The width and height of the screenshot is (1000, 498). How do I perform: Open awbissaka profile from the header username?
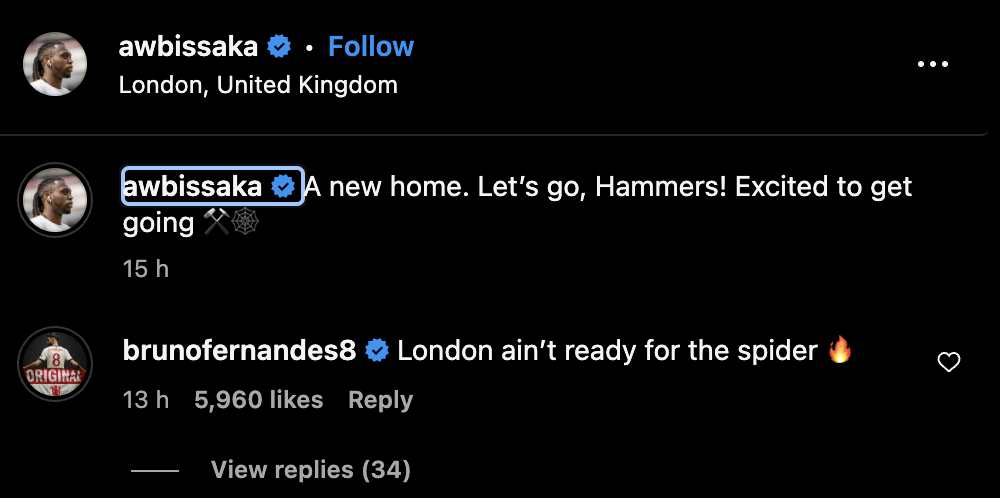pyautogui.click(x=188, y=47)
